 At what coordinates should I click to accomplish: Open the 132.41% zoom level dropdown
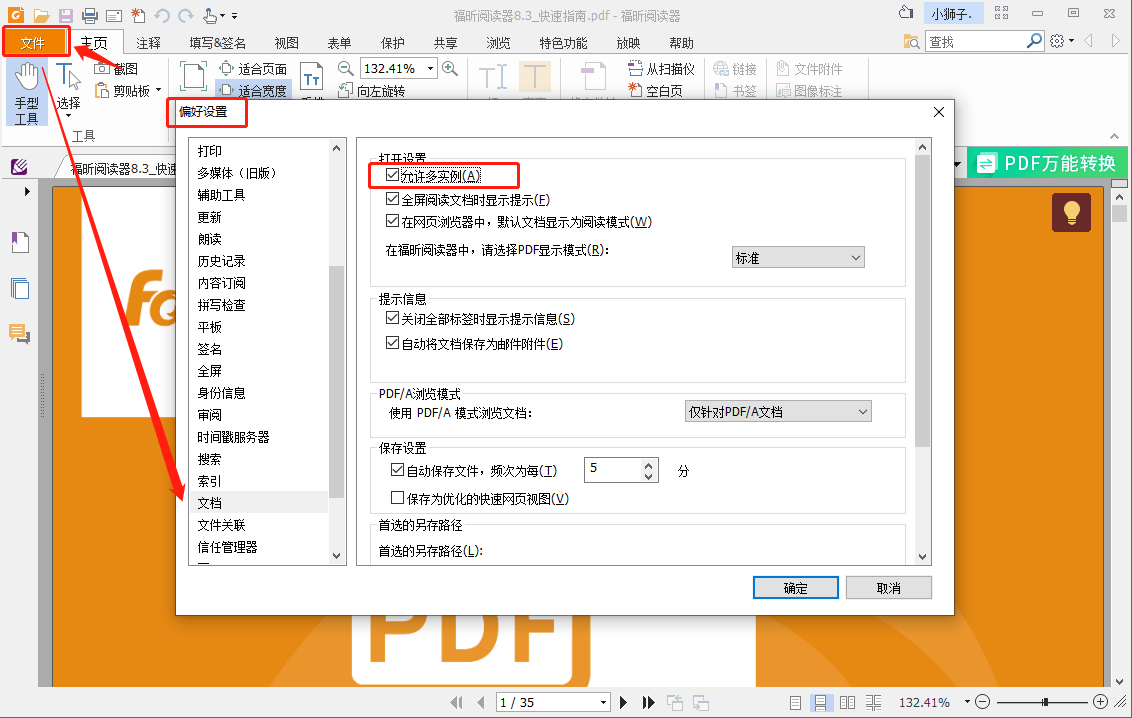click(x=430, y=69)
